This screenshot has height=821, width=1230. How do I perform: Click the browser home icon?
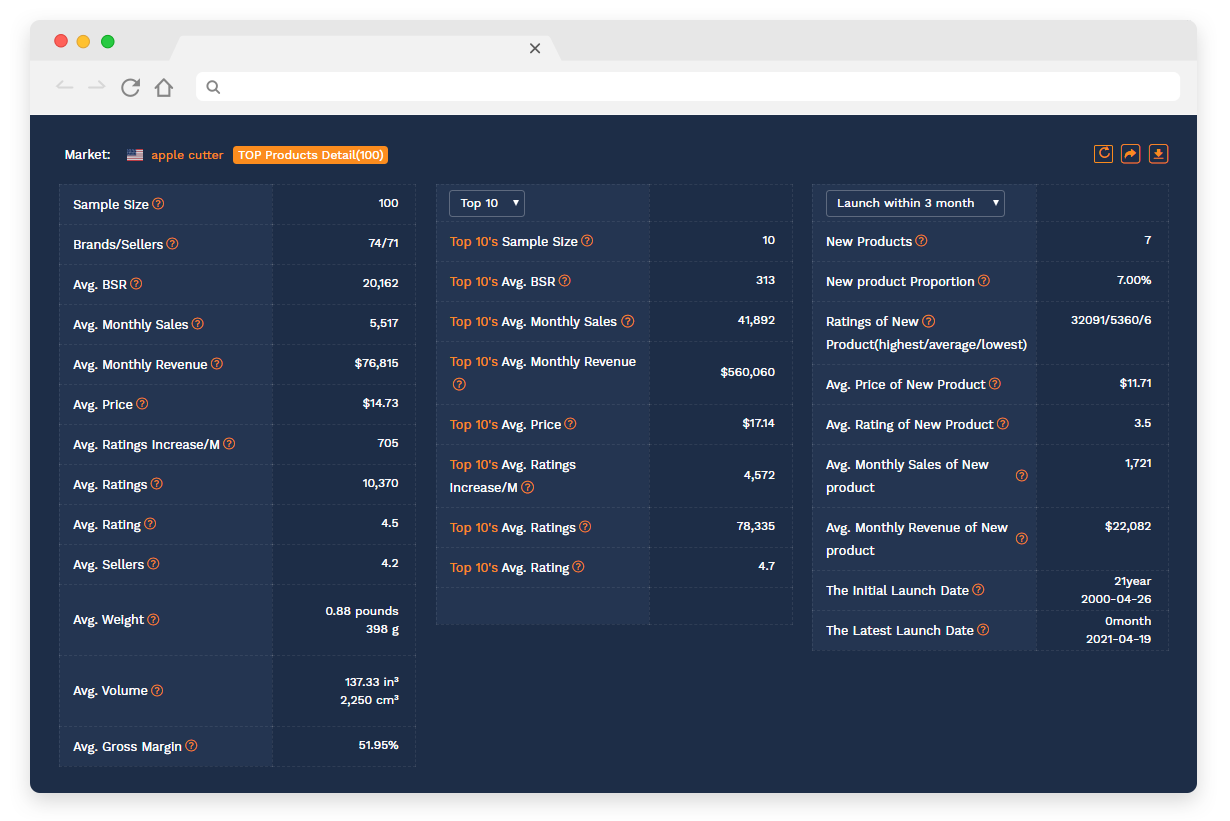[164, 88]
